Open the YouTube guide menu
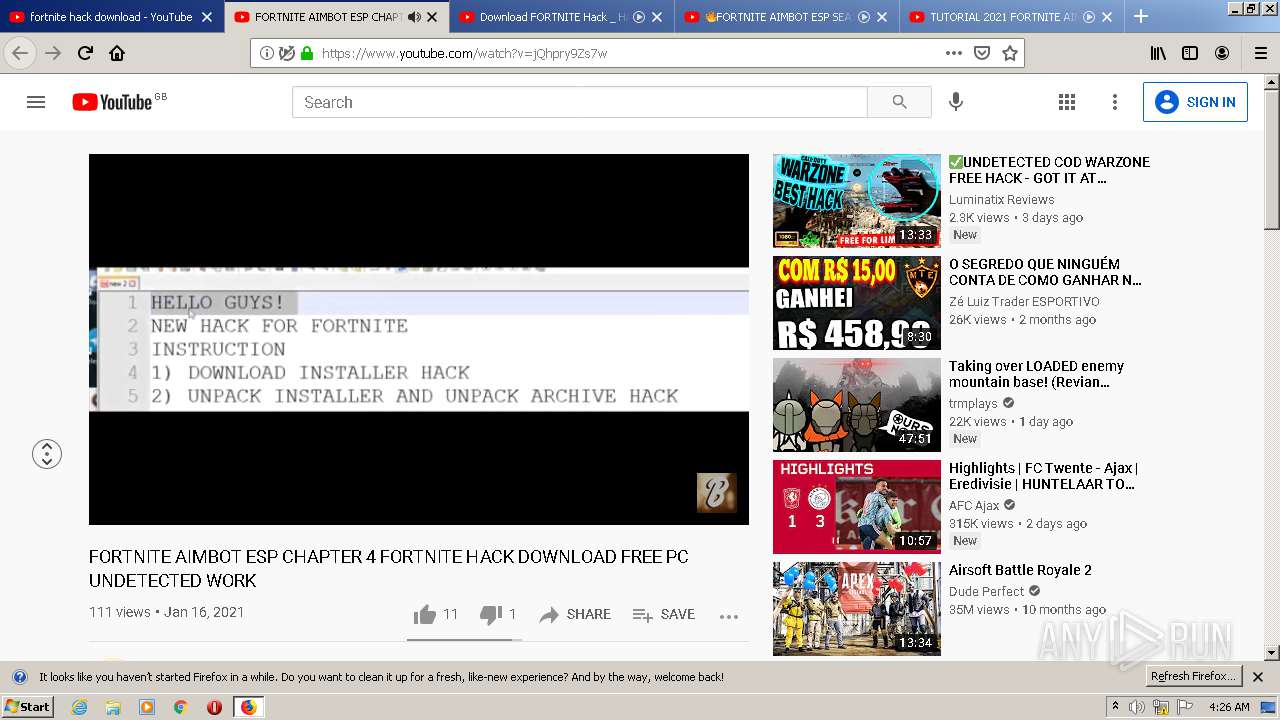The height and width of the screenshot is (720, 1280). point(36,102)
